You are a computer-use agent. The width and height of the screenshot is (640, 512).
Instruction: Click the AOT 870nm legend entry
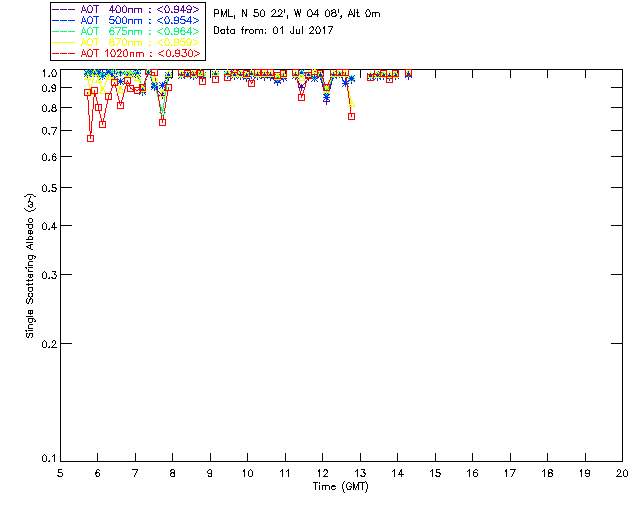pos(126,42)
